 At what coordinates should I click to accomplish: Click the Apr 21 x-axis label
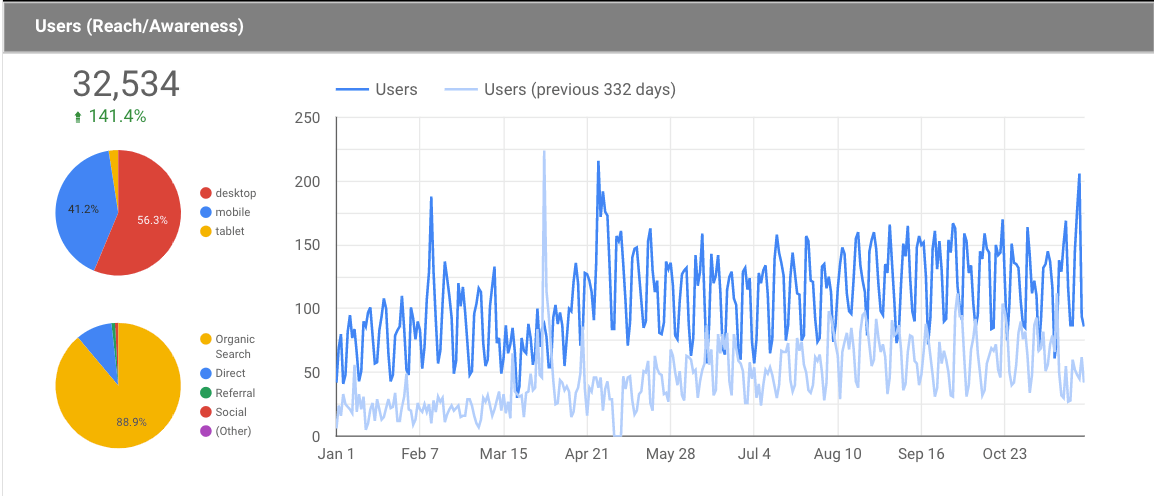[x=587, y=454]
